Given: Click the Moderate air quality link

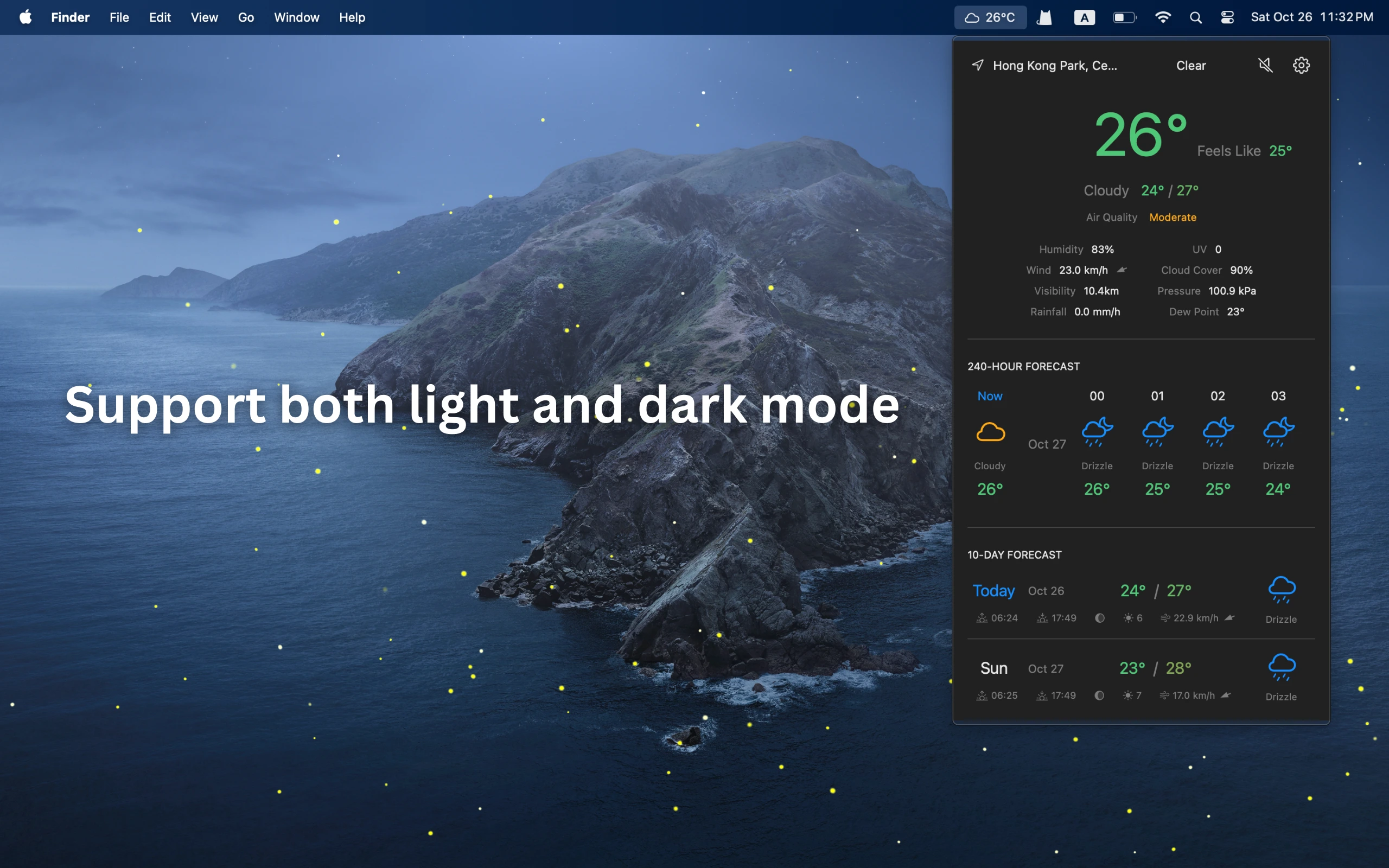Looking at the screenshot, I should (x=1172, y=217).
